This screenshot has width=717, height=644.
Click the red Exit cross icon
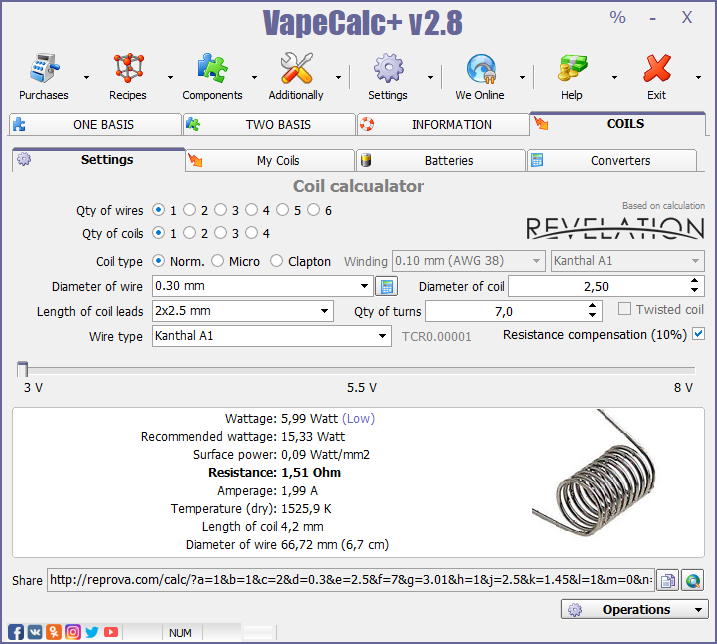657,68
